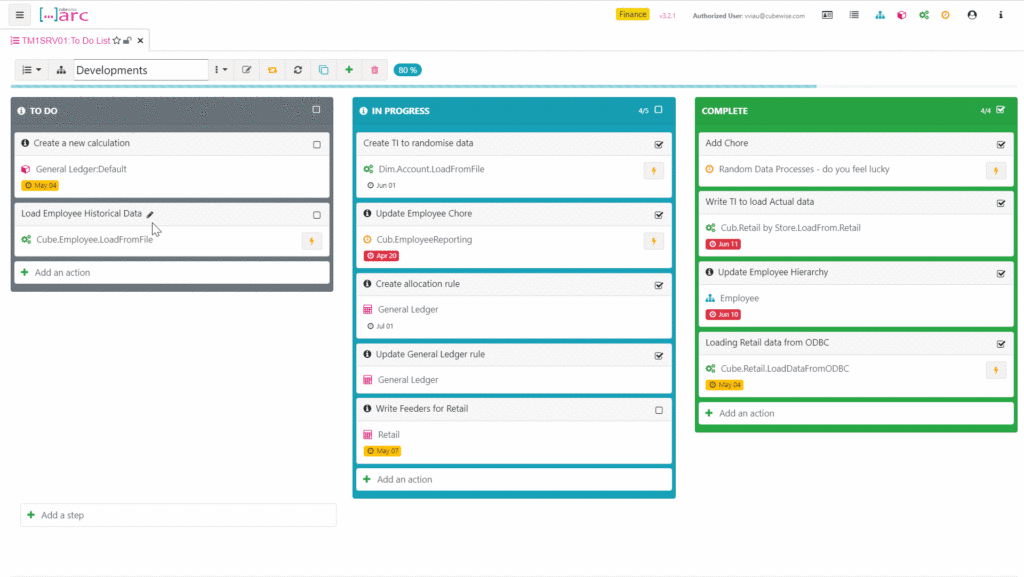Viewport: 1024px width, 577px height.
Task: Close the To Do List tab
Action: [141, 40]
